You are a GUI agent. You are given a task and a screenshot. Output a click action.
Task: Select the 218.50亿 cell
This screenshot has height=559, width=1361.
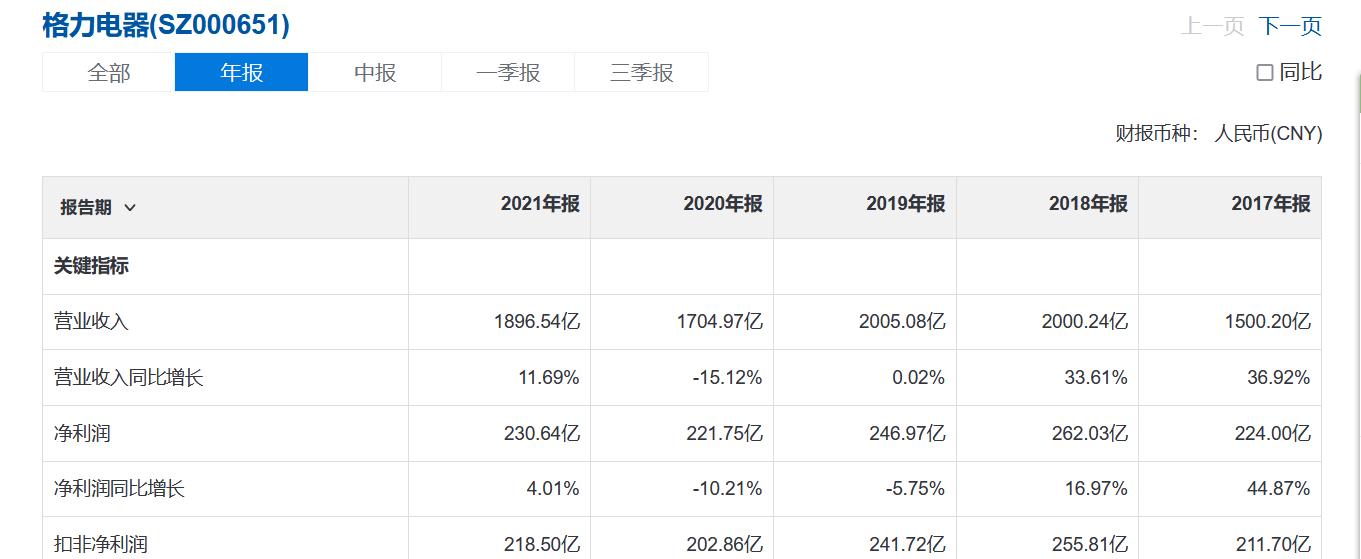499,540
